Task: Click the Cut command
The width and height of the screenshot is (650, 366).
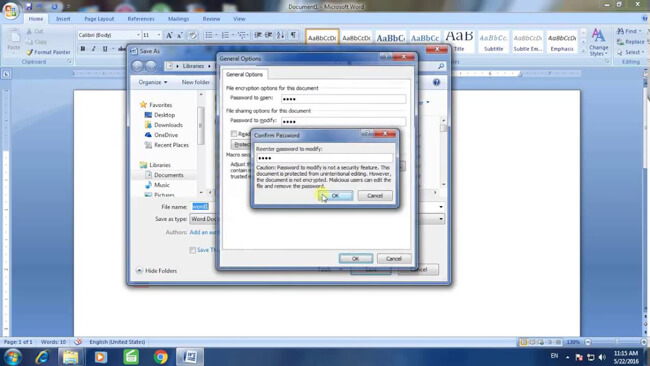Action: (35, 32)
